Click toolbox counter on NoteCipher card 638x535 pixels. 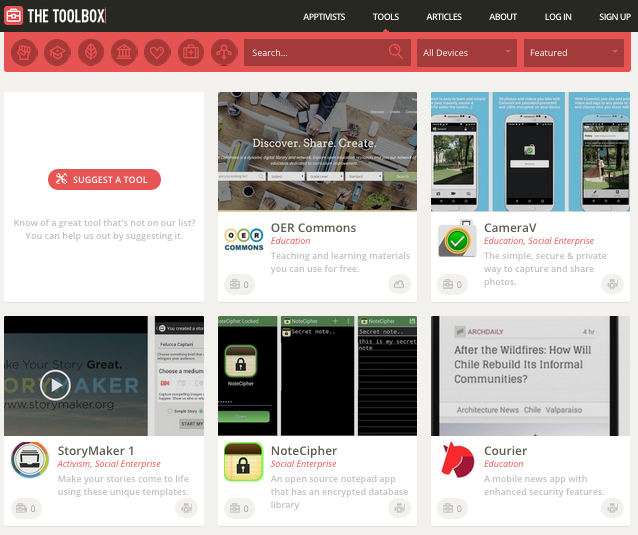[x=239, y=509]
